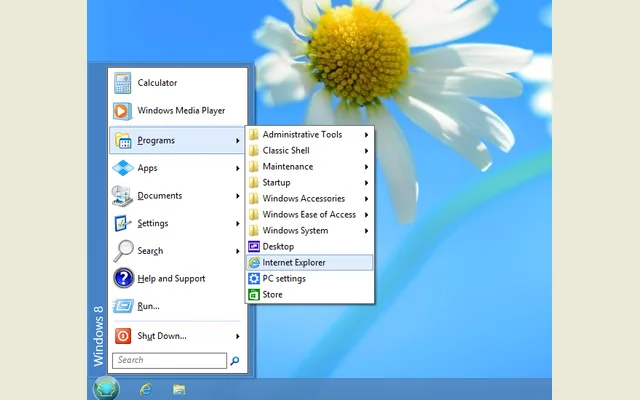
Task: Select the Apps menu entry label
Action: pyautogui.click(x=147, y=168)
